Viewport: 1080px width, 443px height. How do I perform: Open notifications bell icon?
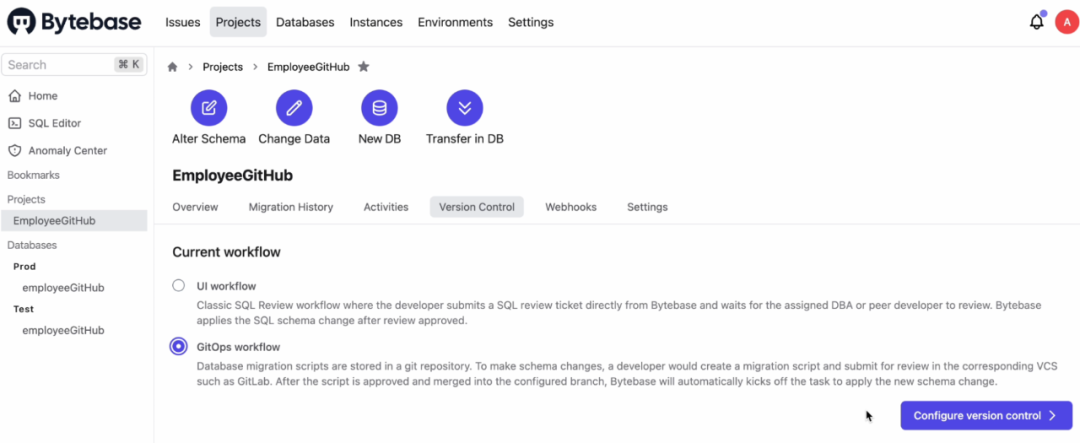point(1036,22)
